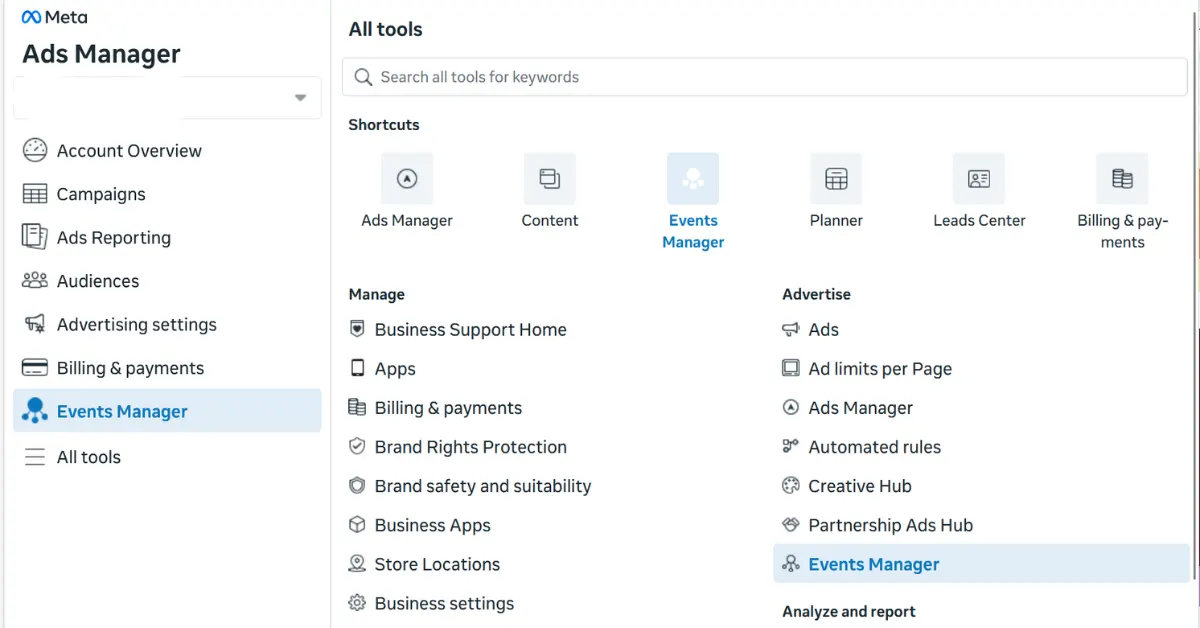
Task: Open the Leads Center shortcut icon
Action: [979, 179]
